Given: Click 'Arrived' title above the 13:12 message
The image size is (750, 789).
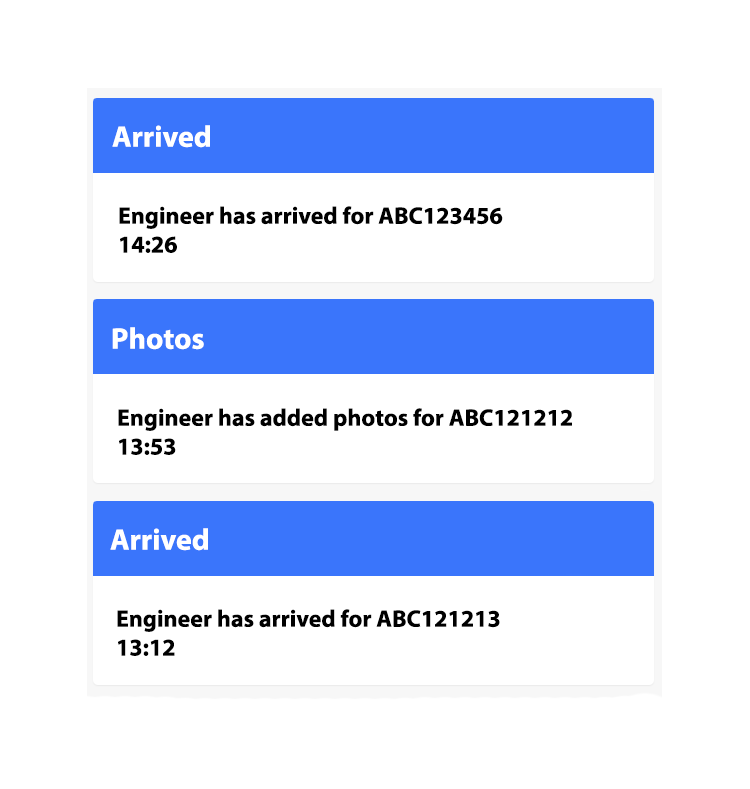Looking at the screenshot, I should pyautogui.click(x=160, y=540).
